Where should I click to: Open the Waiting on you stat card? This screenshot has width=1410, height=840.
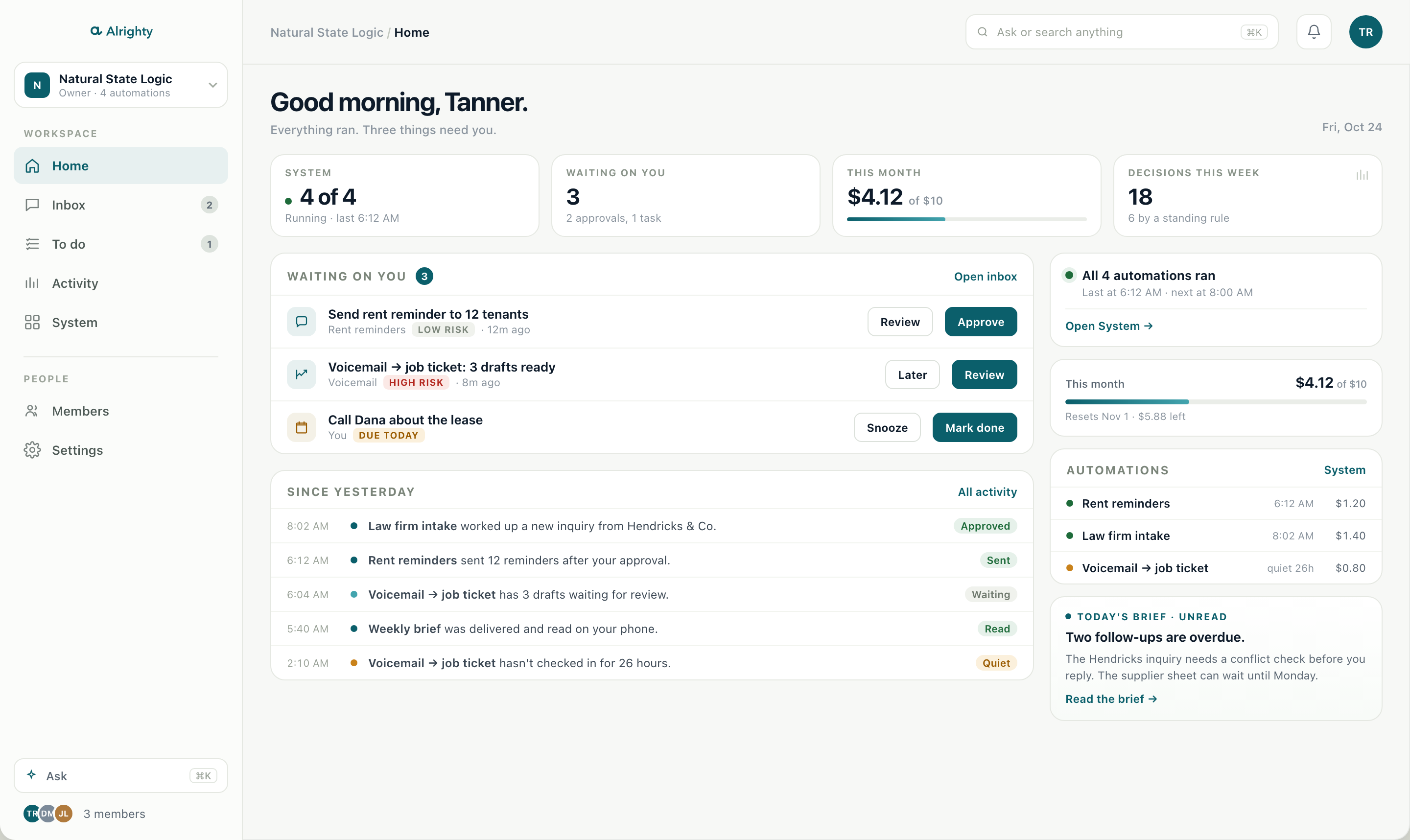[685, 195]
